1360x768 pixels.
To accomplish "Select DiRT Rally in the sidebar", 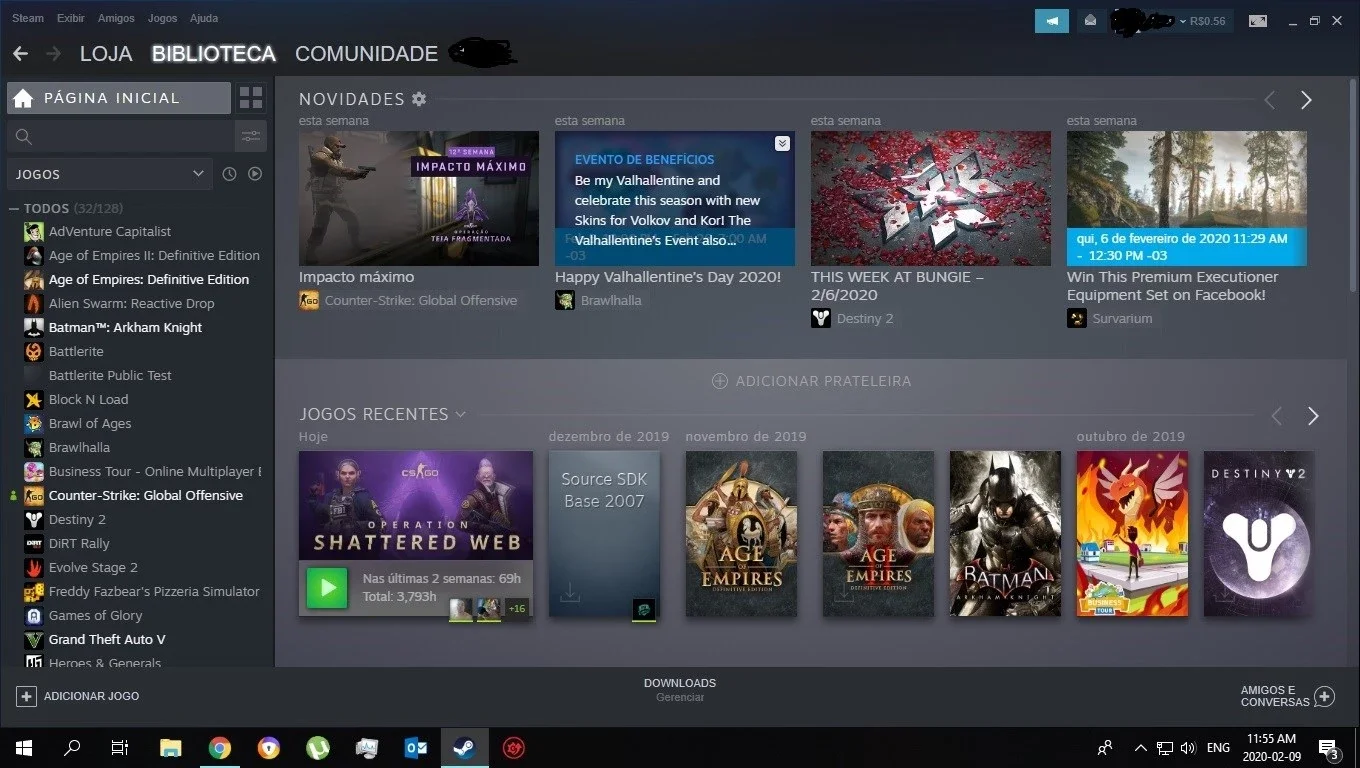I will (x=79, y=543).
